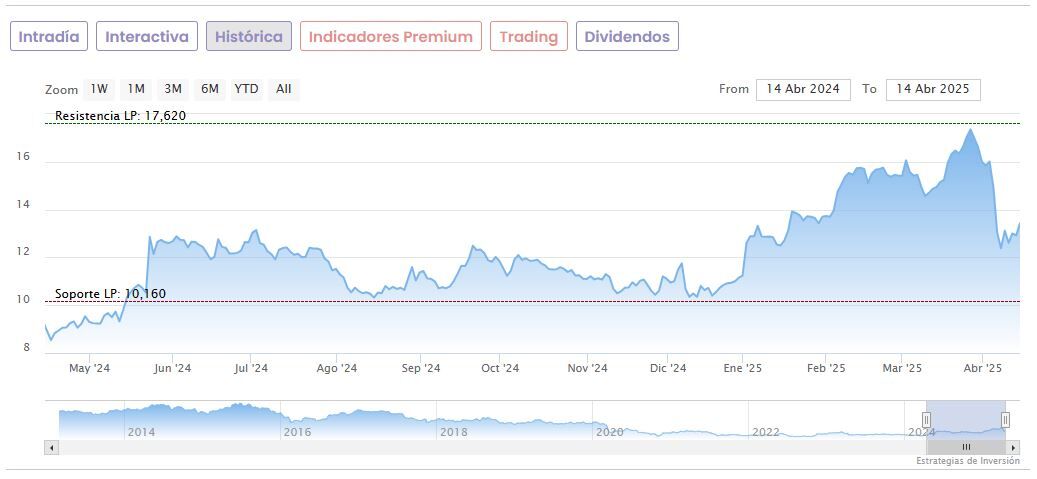
Task: Select the YTD zoom option
Action: tap(246, 89)
